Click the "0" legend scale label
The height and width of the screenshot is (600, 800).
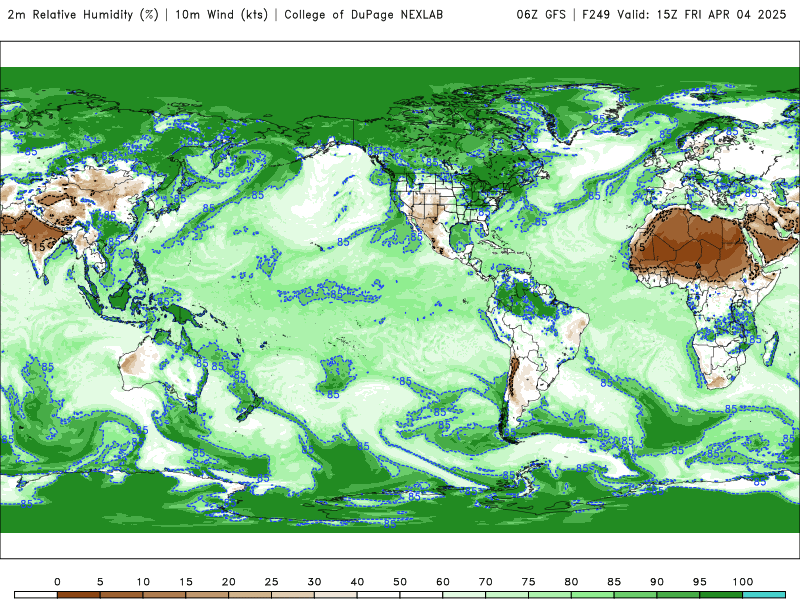coord(57,582)
